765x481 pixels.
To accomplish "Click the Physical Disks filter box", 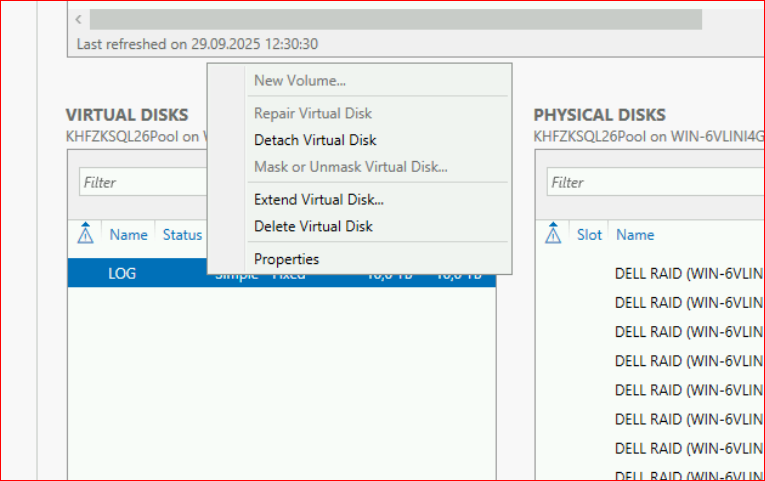I will coord(650,182).
